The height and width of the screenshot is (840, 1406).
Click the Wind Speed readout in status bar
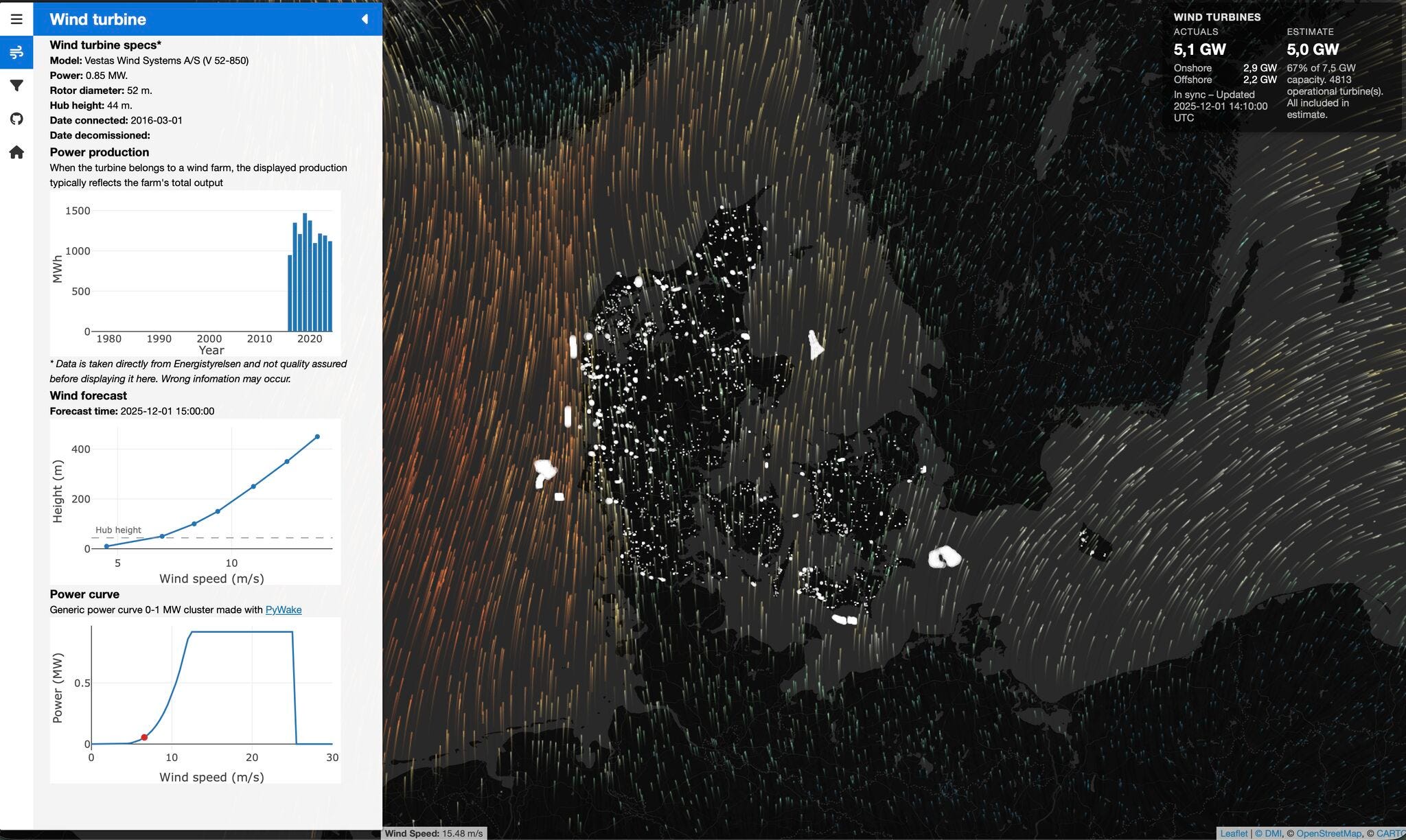coord(433,833)
